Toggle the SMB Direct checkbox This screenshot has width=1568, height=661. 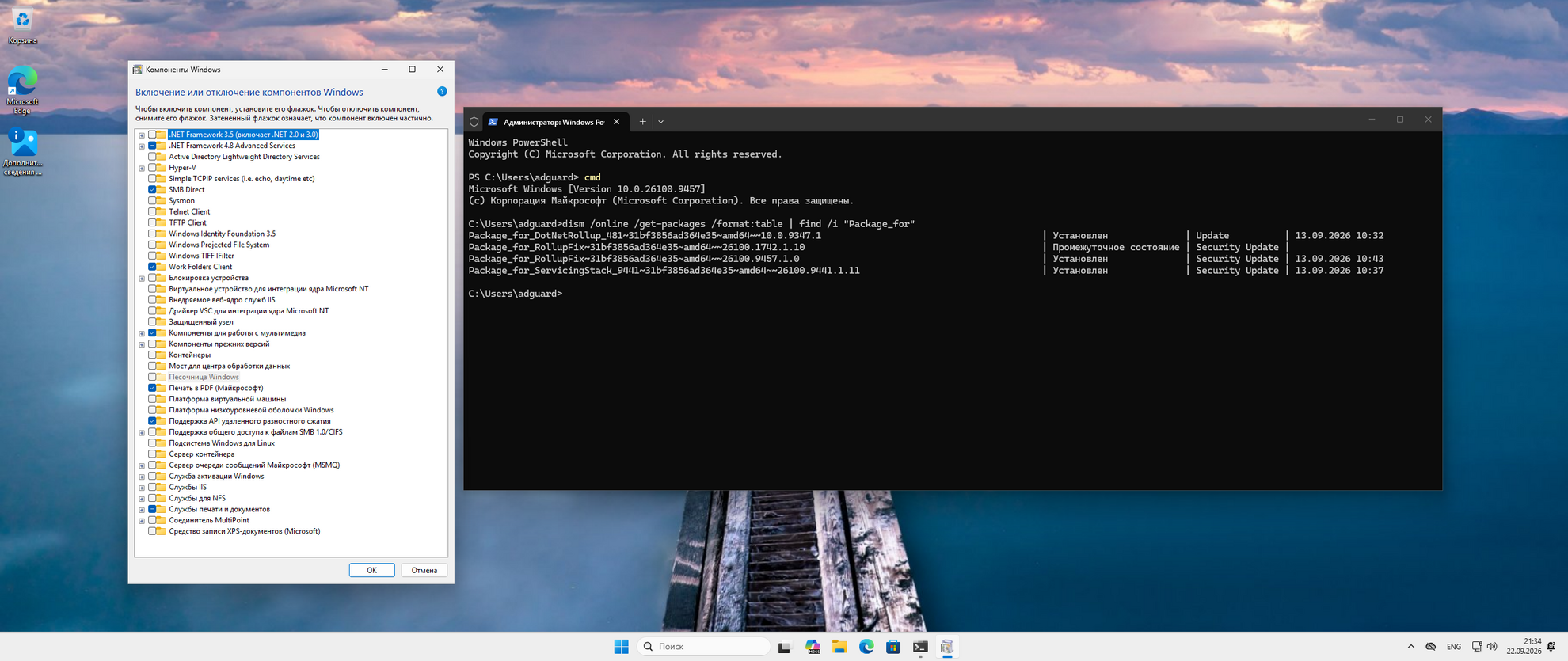[x=152, y=190]
